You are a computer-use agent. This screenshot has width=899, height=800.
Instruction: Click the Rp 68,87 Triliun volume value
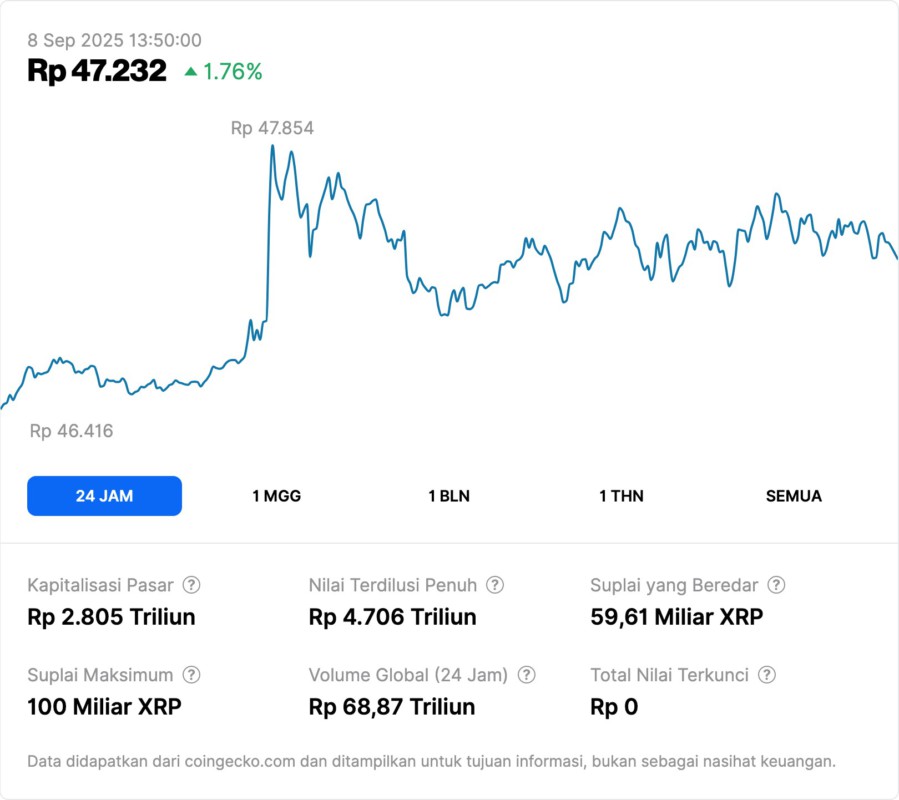(392, 707)
